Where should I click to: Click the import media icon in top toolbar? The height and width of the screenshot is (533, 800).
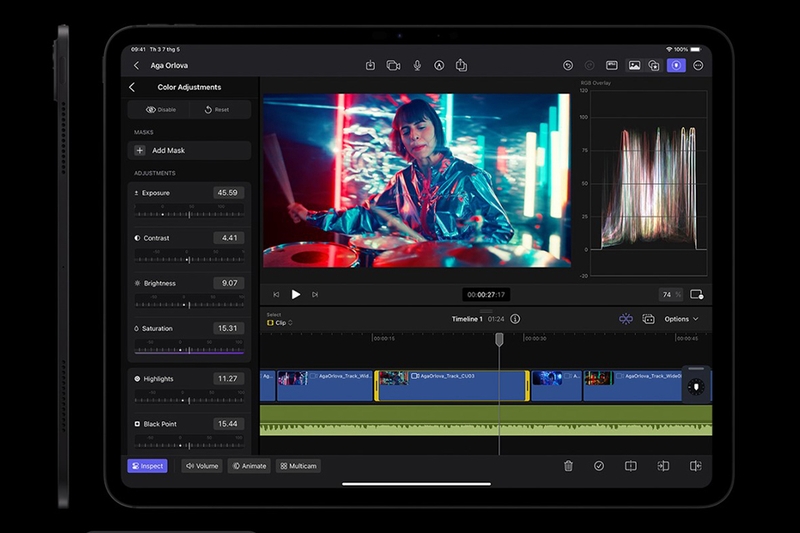click(370, 65)
